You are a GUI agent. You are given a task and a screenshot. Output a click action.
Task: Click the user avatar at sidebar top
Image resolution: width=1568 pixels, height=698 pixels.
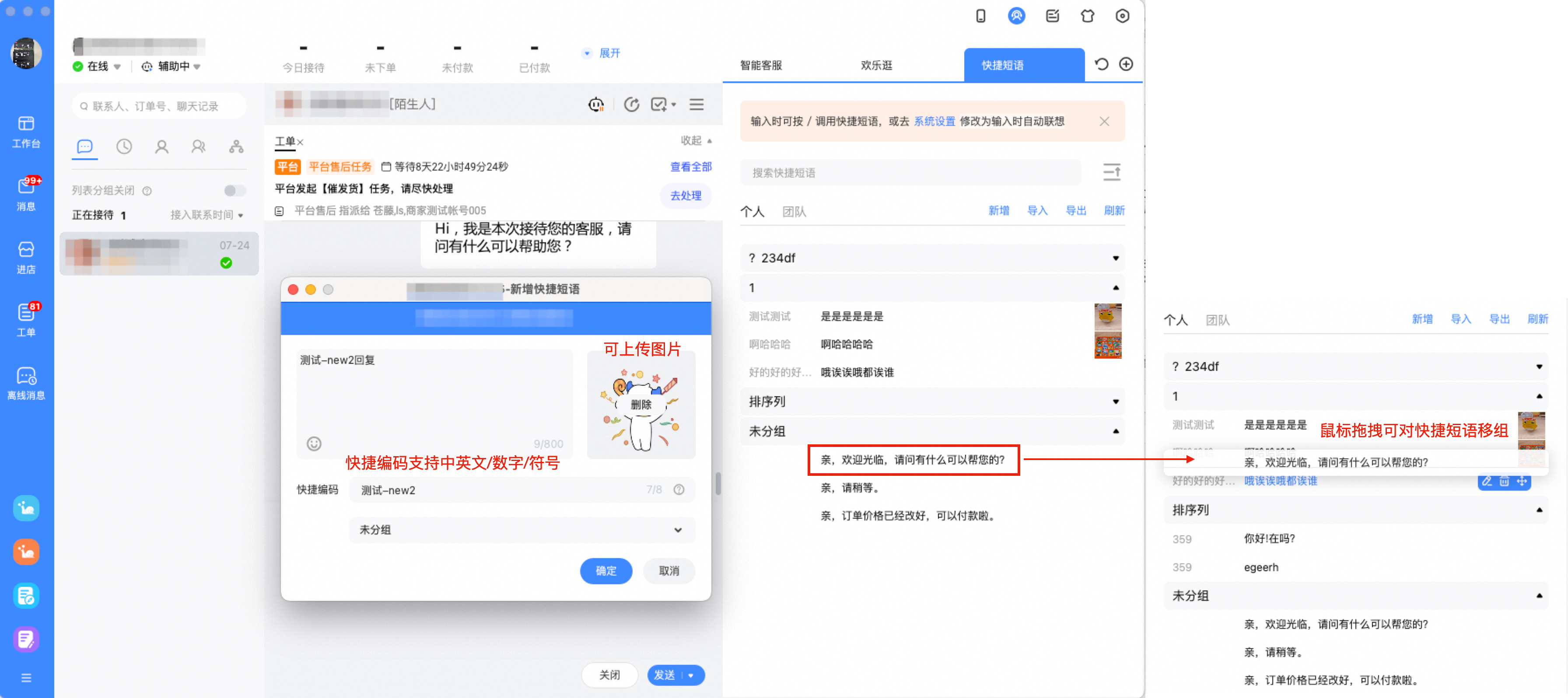click(26, 53)
